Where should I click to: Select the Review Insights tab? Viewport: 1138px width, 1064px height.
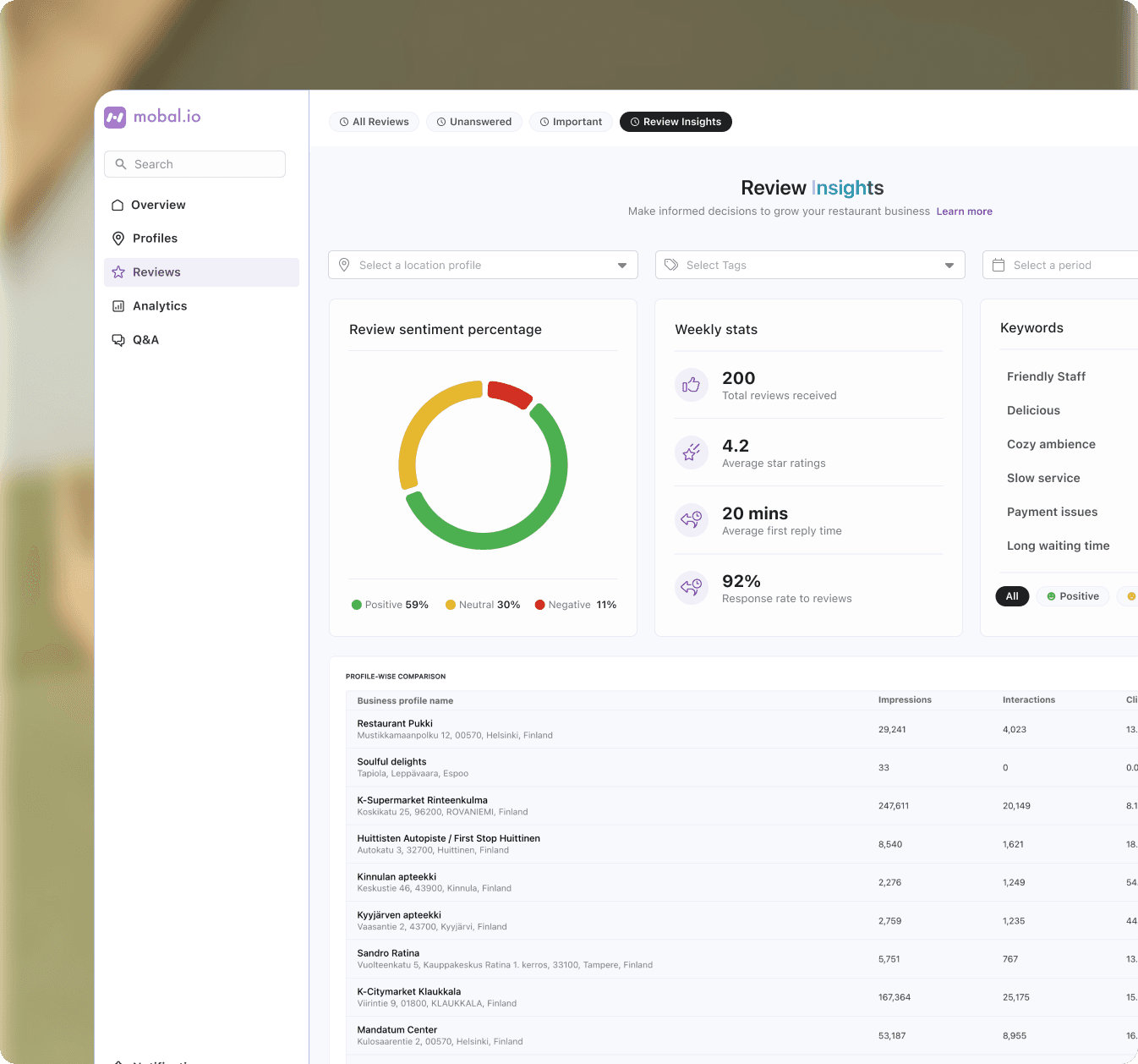point(676,122)
